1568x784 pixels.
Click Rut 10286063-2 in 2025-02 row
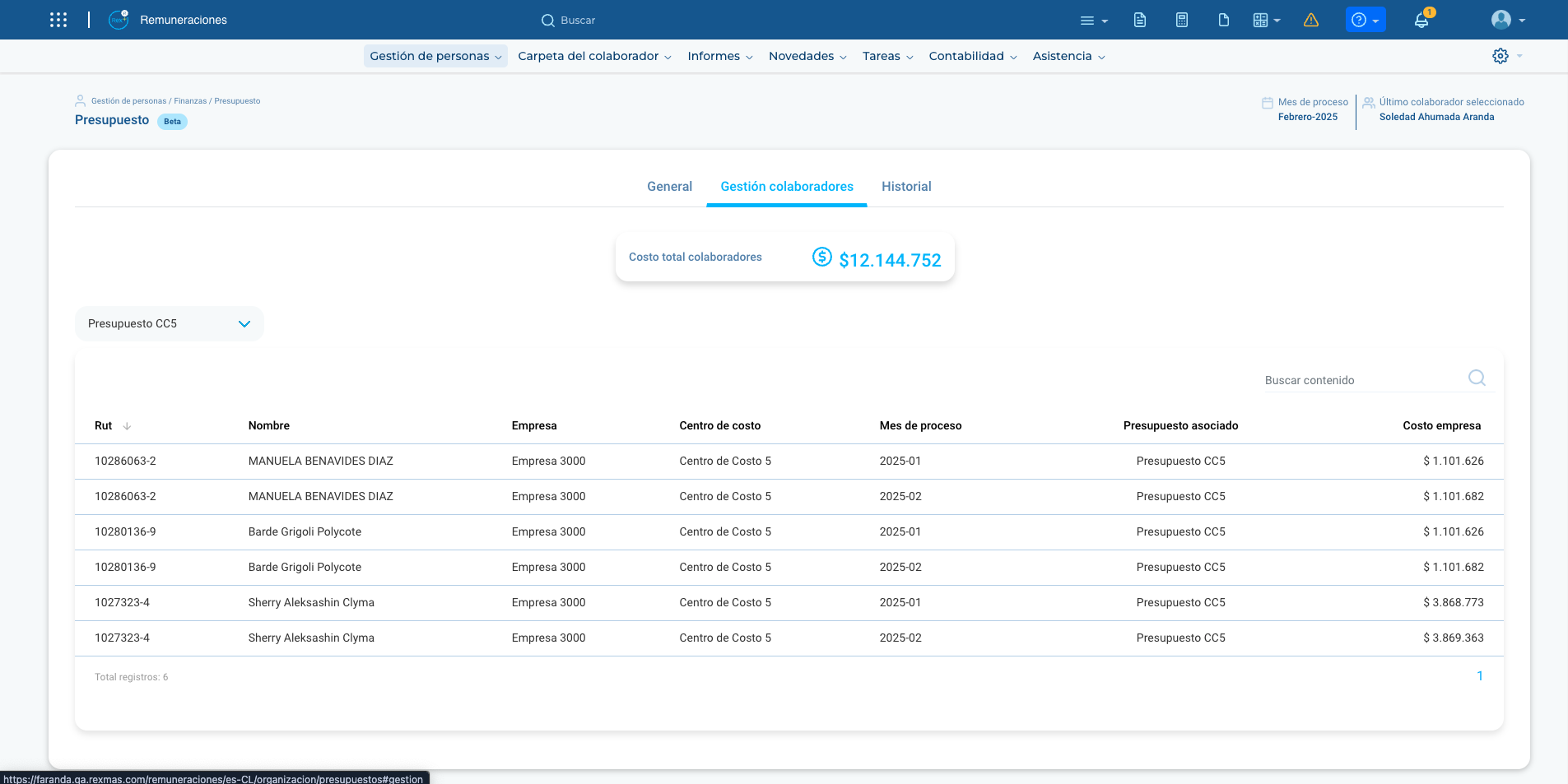coord(125,497)
